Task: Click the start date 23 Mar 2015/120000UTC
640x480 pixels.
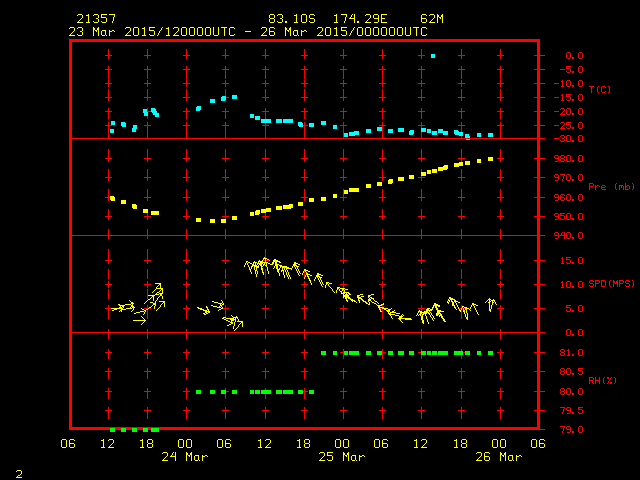Action: 152,32
